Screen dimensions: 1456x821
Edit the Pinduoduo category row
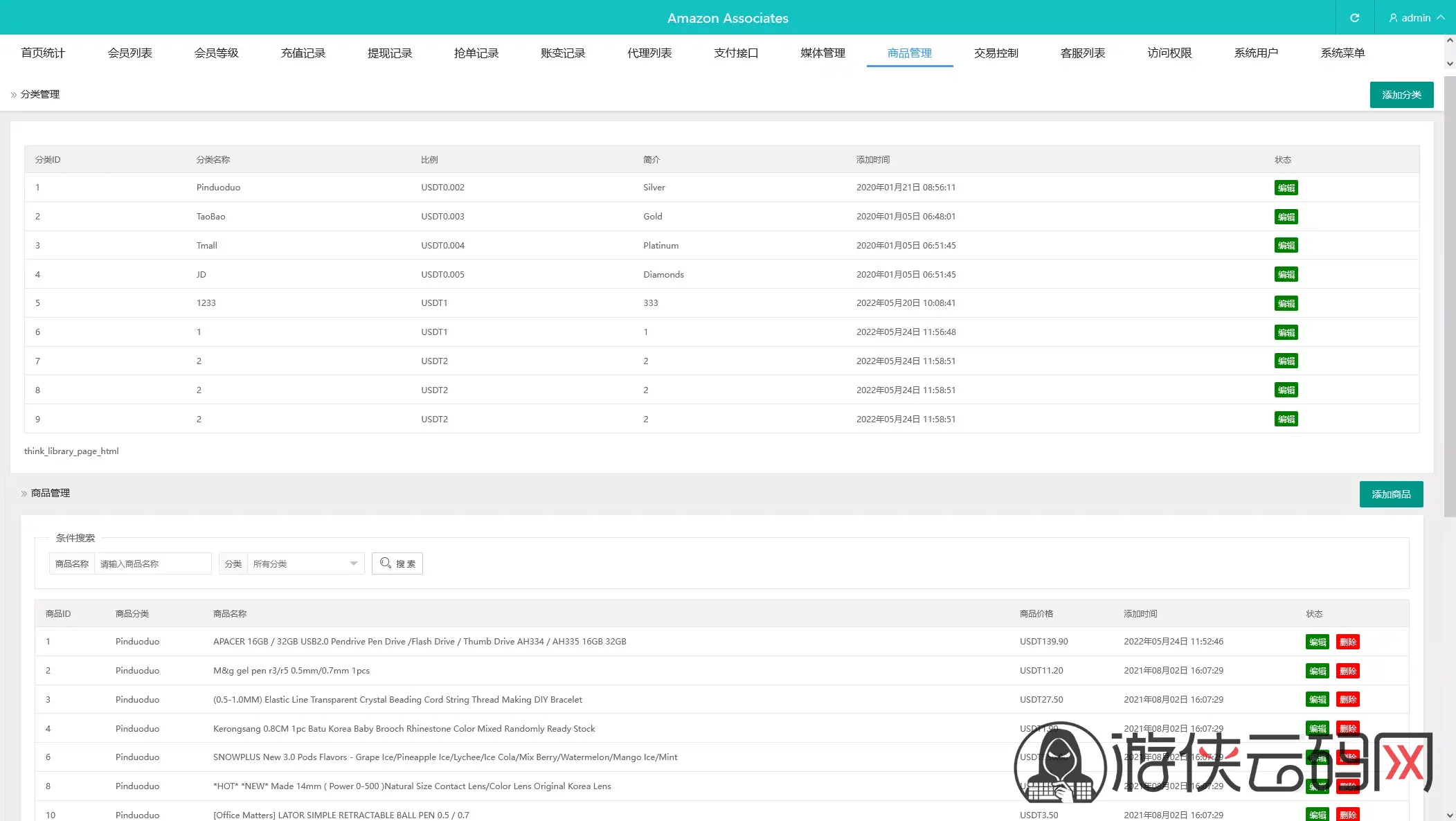pyautogui.click(x=1286, y=188)
